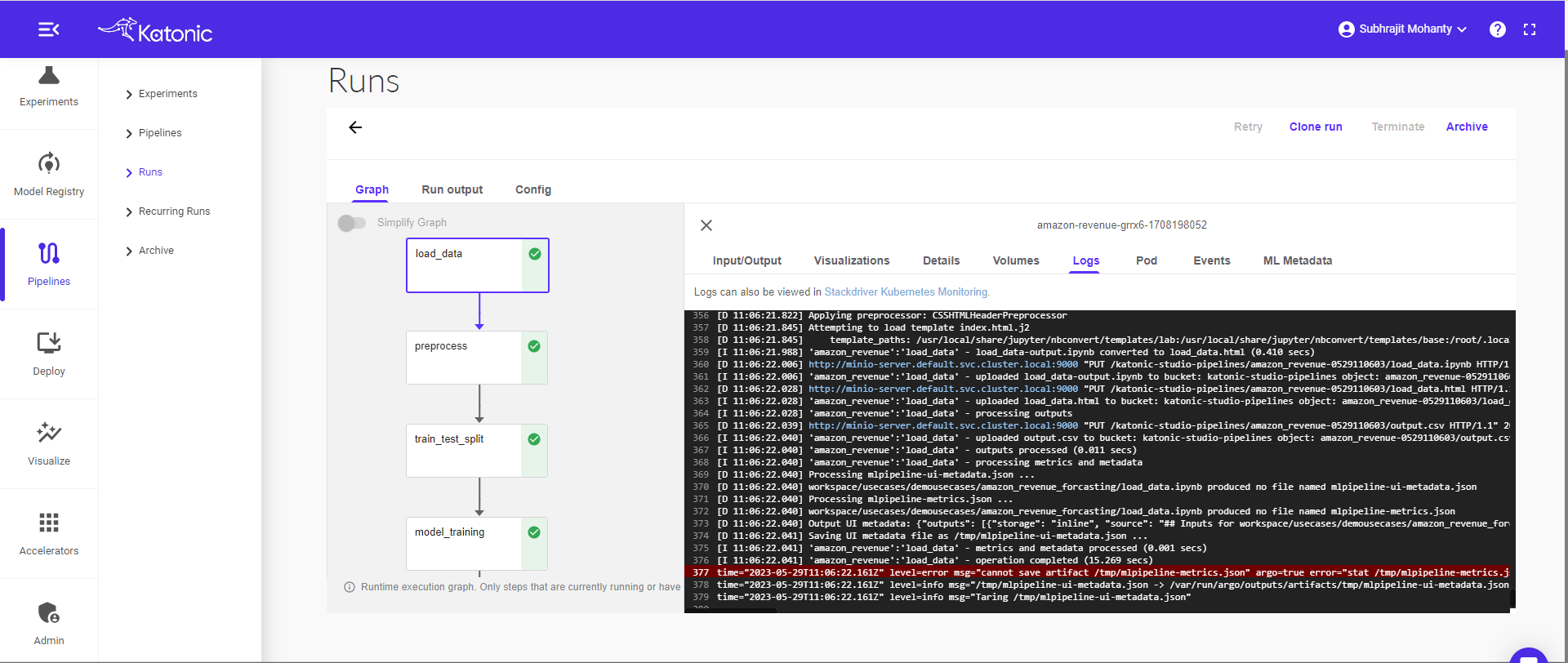Click the Archive button in toolbar

[1467, 127]
